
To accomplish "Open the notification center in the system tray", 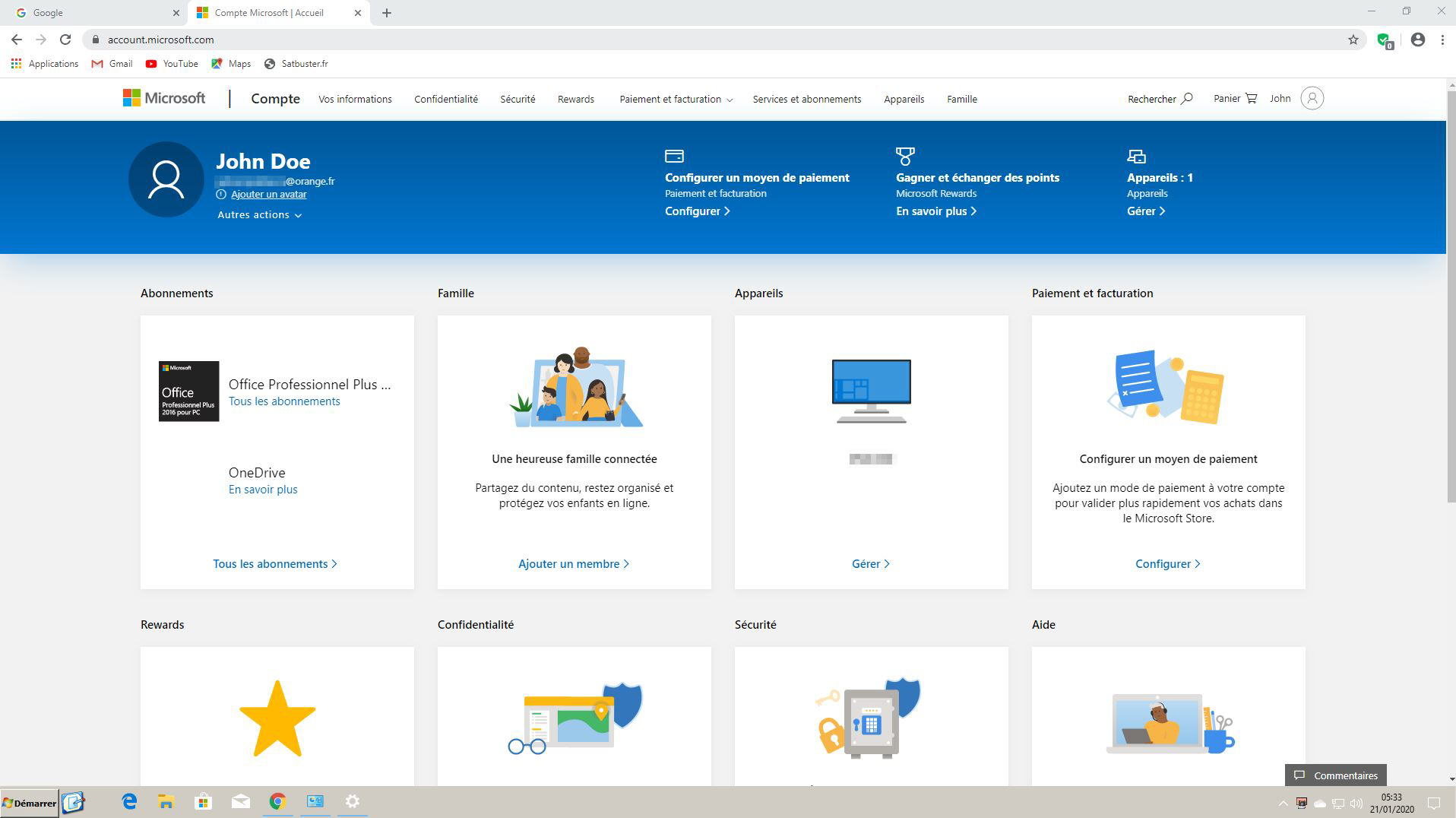I will click(1434, 803).
